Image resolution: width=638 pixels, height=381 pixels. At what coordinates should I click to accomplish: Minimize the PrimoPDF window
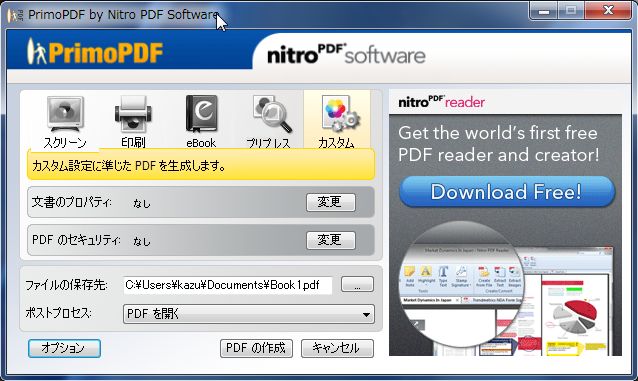544,11
